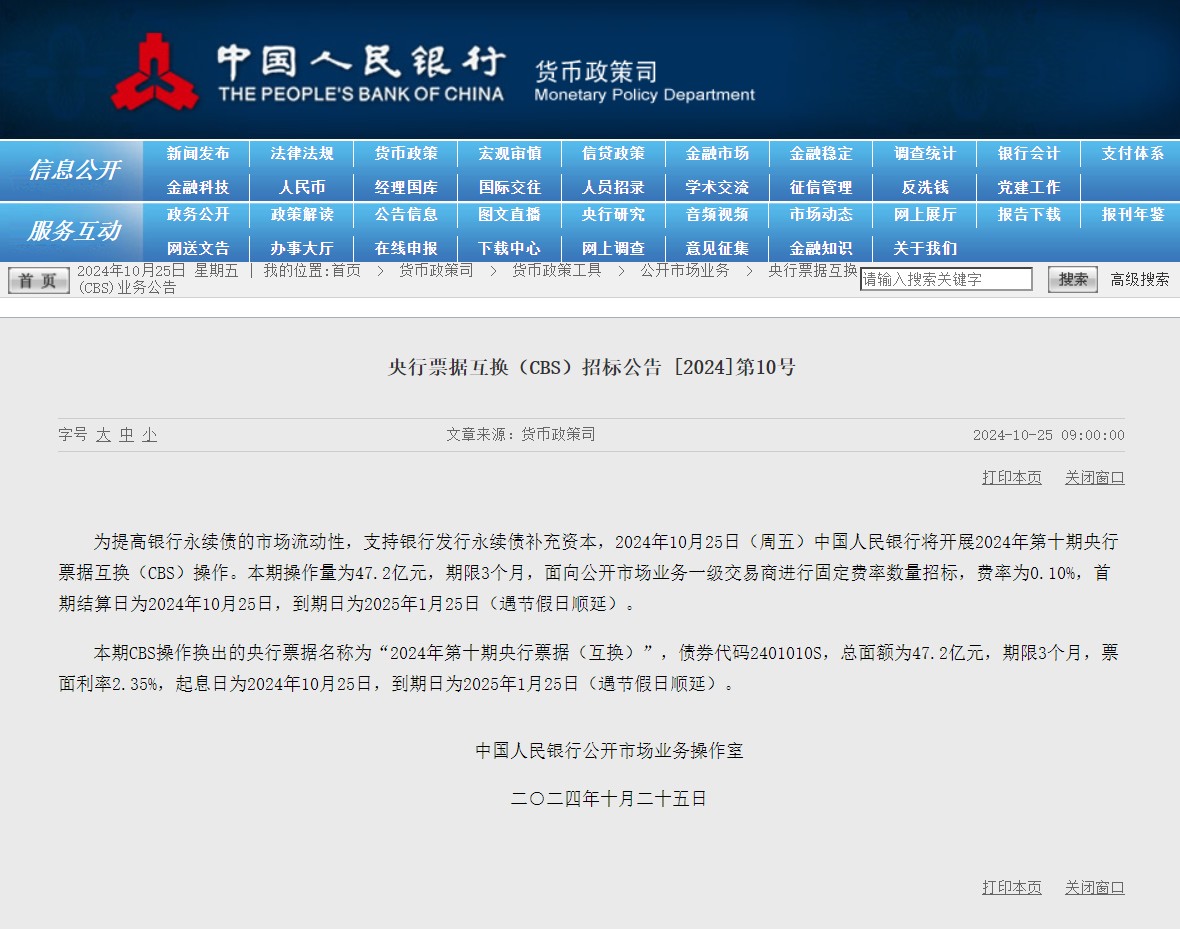Click the 搜索 search button
Image resolution: width=1180 pixels, height=929 pixels.
click(1073, 279)
